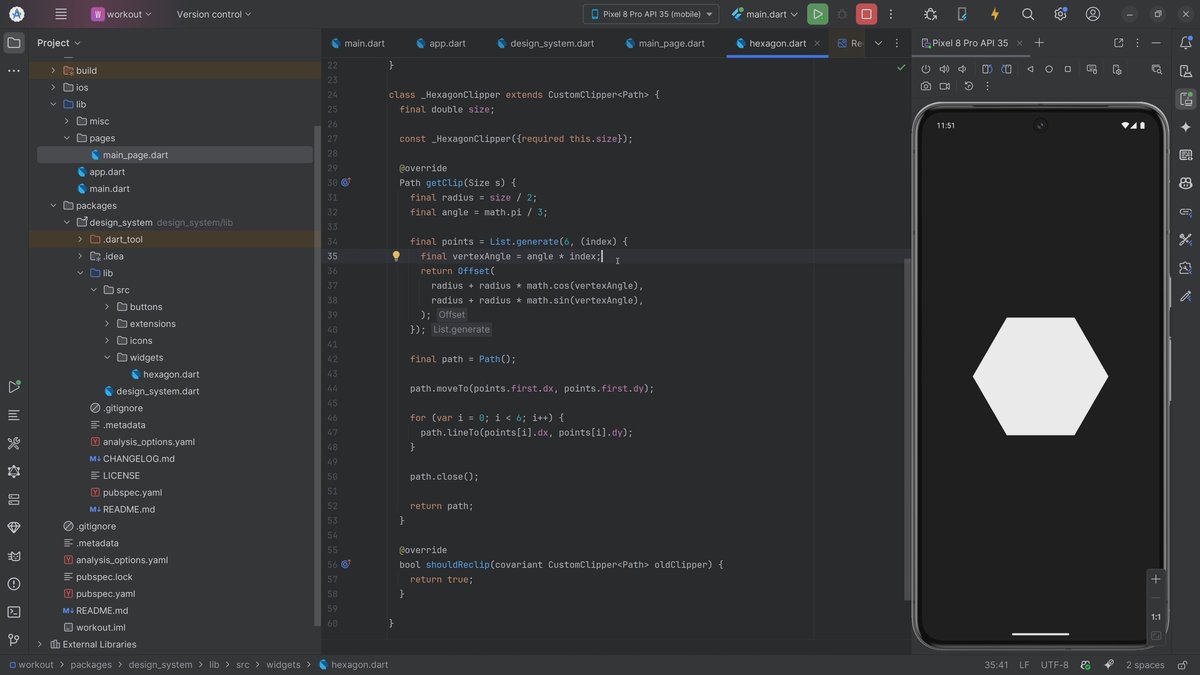Screen dimensions: 1200x675
Task: Click the code intention light bulb
Action: [x=396, y=256]
